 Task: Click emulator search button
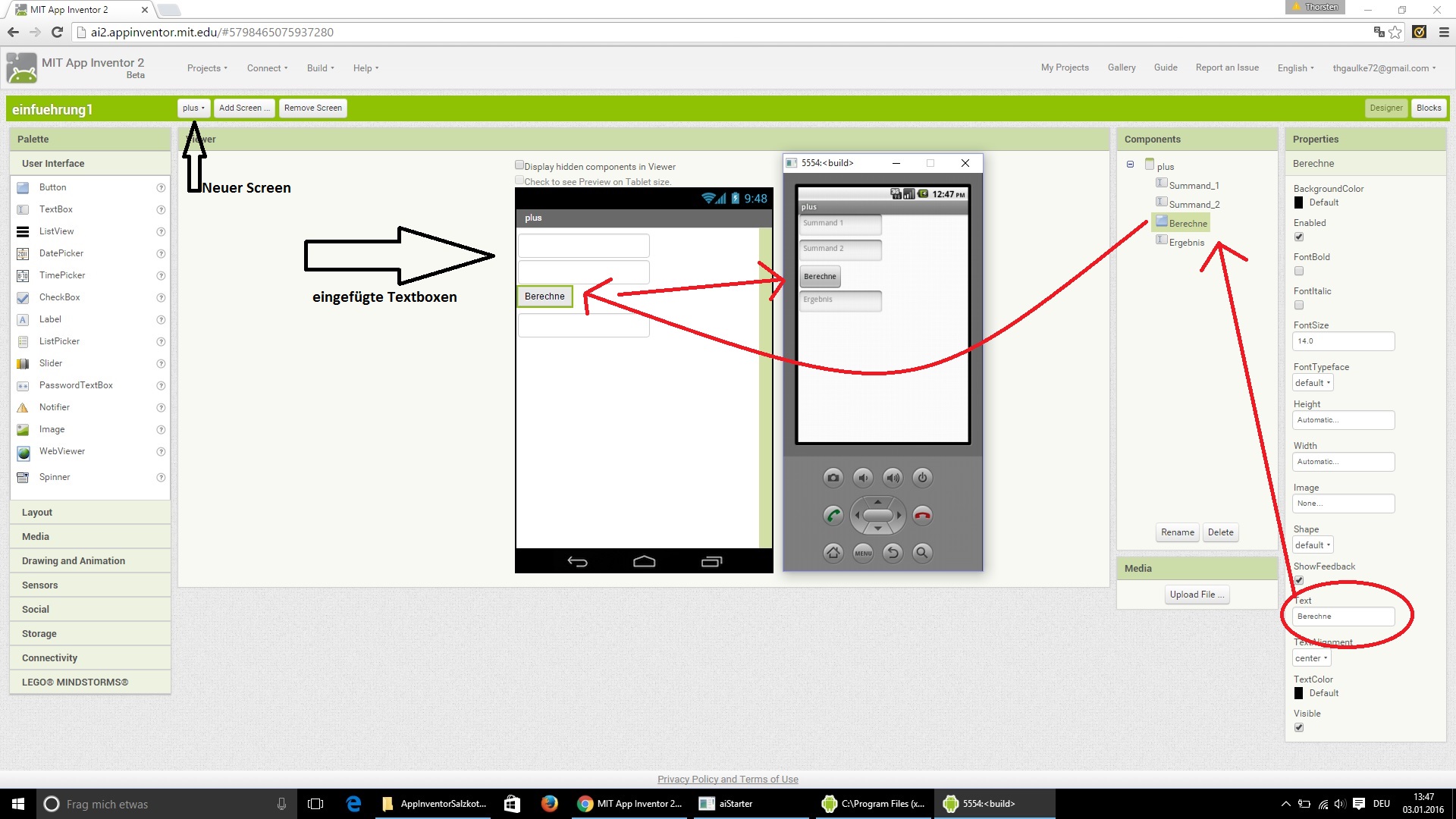[922, 553]
